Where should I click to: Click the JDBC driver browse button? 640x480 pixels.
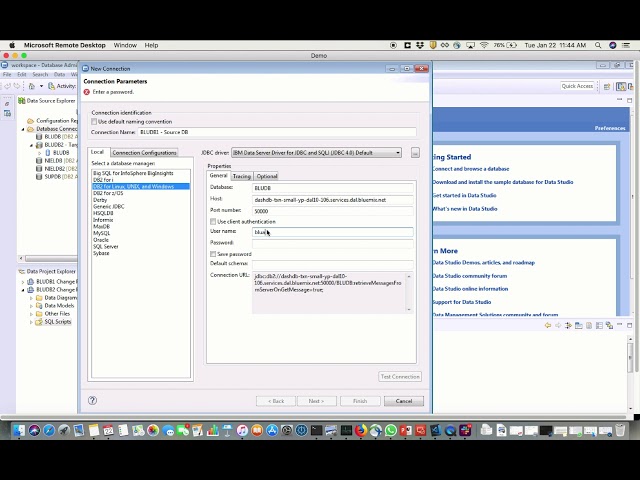(415, 153)
